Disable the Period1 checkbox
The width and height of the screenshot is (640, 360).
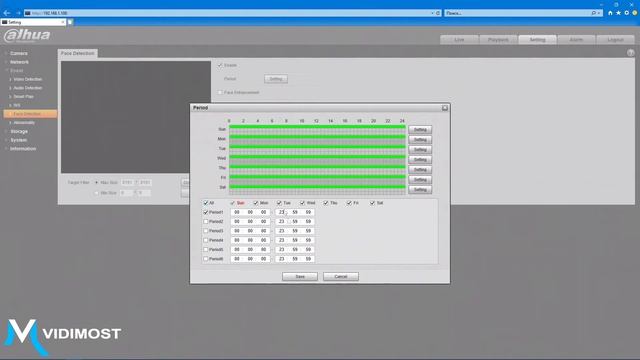[x=206, y=212]
